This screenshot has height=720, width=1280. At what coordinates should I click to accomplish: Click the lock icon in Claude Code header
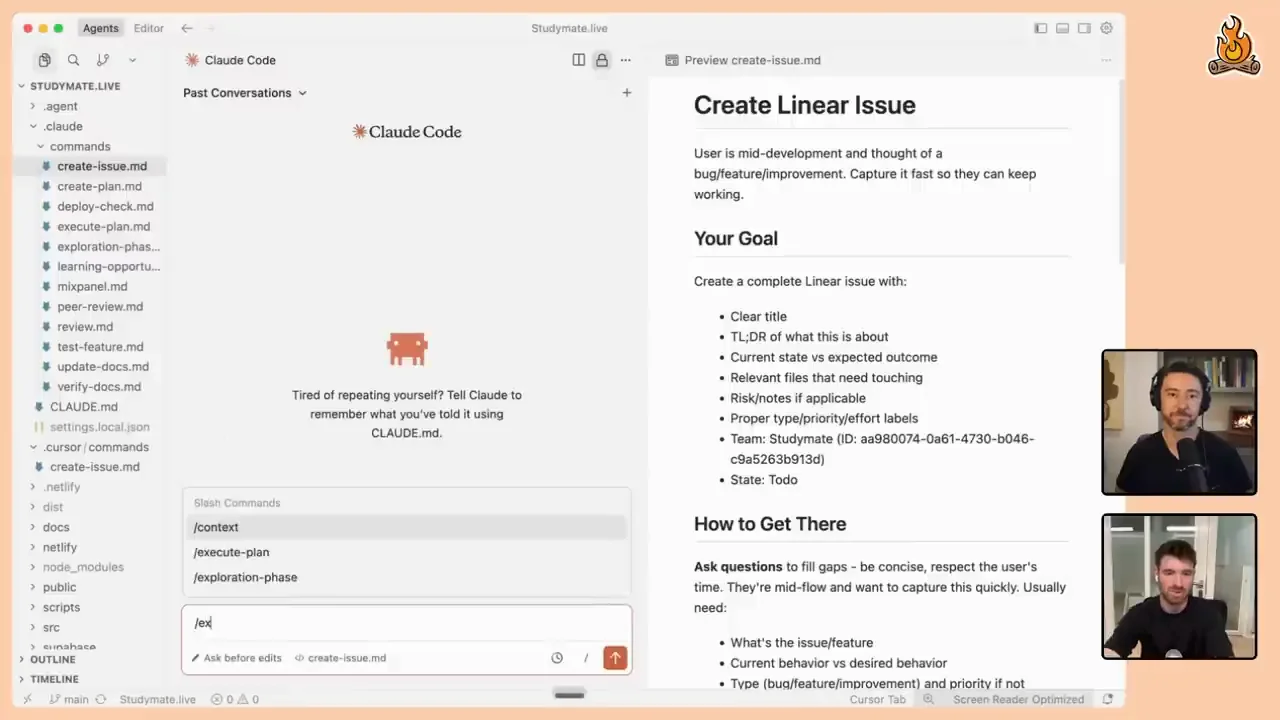tap(601, 60)
